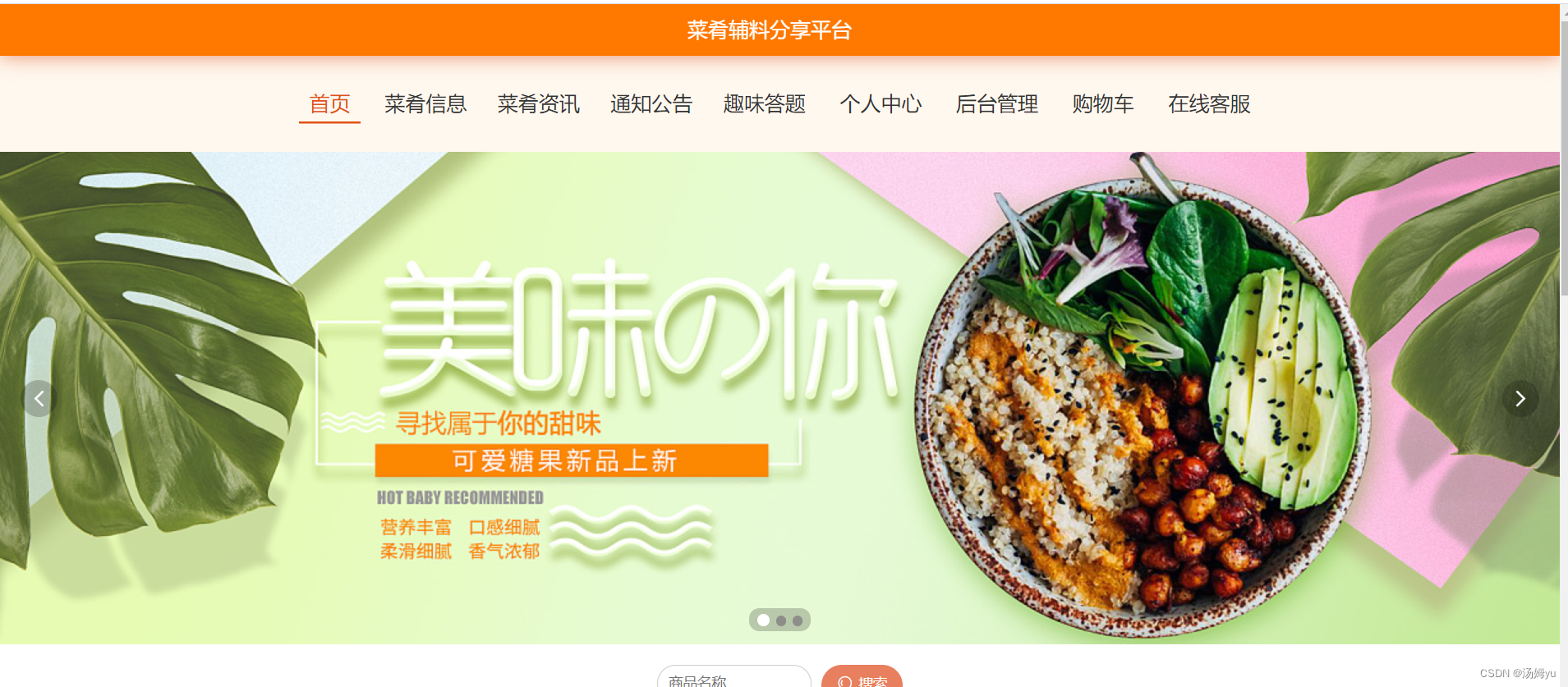Select the second carousel indicator dot
Viewport: 1568px width, 687px height.
click(781, 621)
